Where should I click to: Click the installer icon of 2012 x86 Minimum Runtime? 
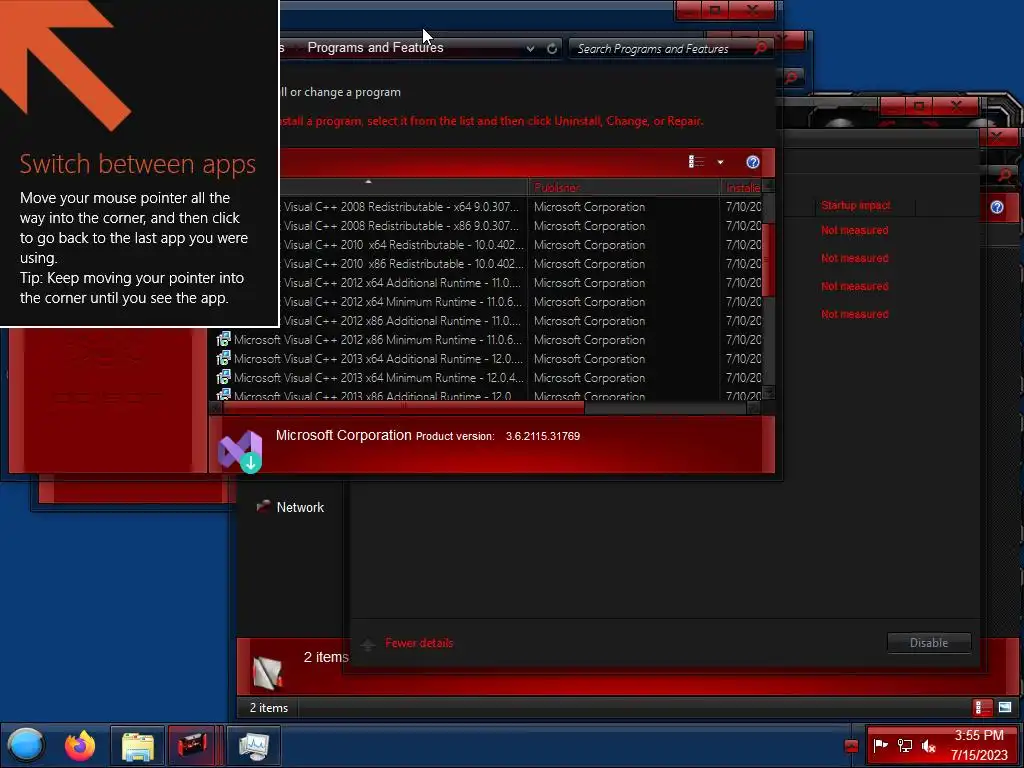coord(223,339)
